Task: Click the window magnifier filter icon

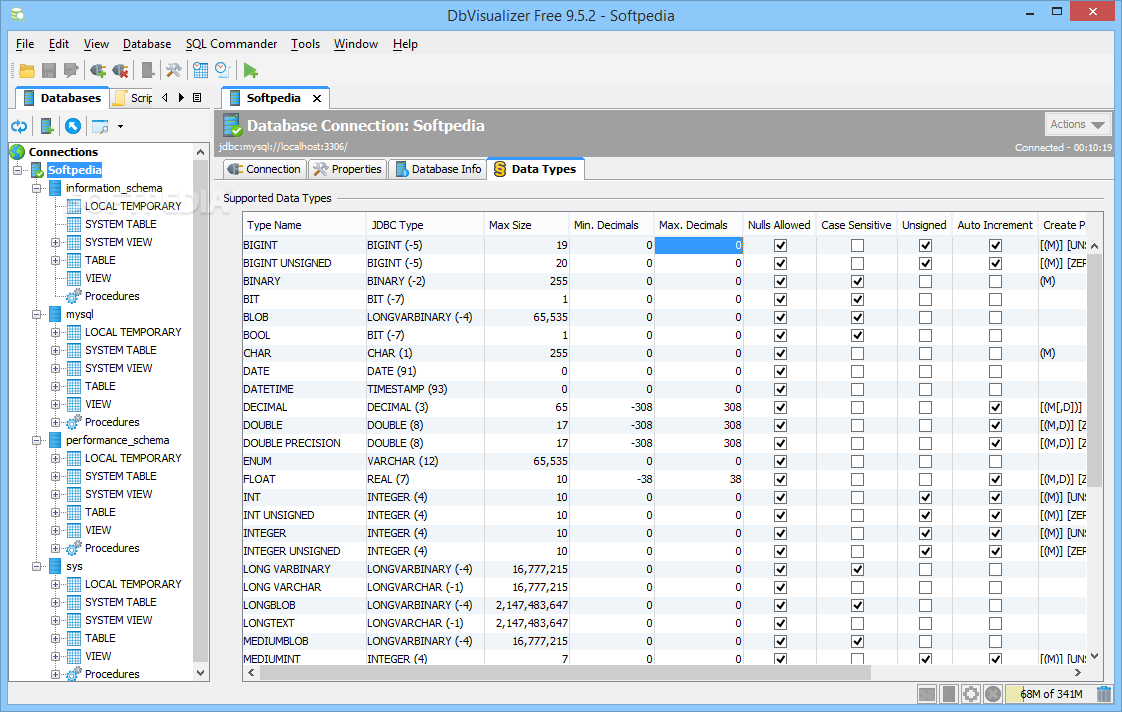Action: (100, 127)
